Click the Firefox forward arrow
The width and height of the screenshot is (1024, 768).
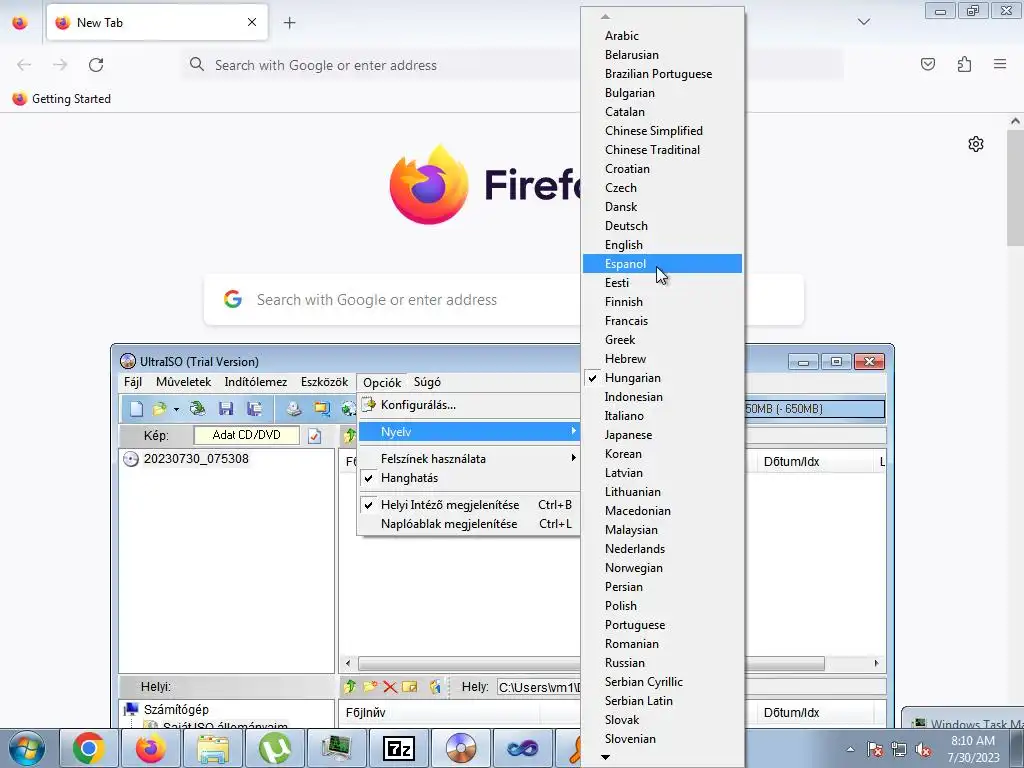60,65
